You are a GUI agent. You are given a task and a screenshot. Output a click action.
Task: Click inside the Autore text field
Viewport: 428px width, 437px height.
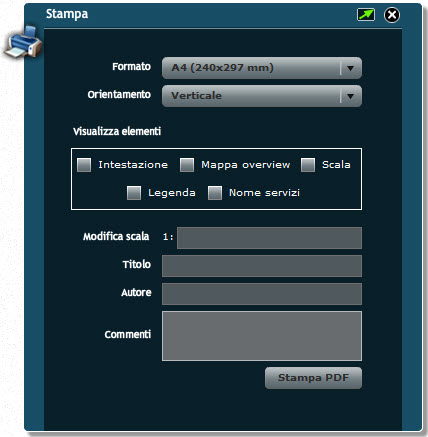point(262,294)
